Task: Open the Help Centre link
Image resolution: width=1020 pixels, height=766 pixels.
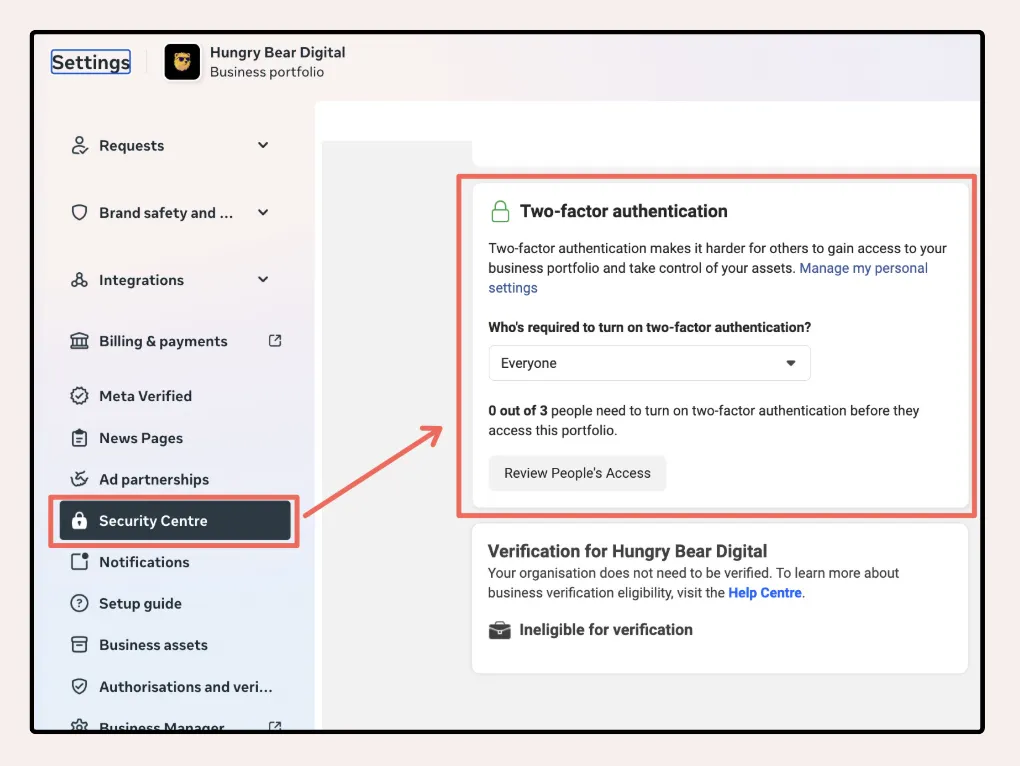Action: (x=764, y=592)
